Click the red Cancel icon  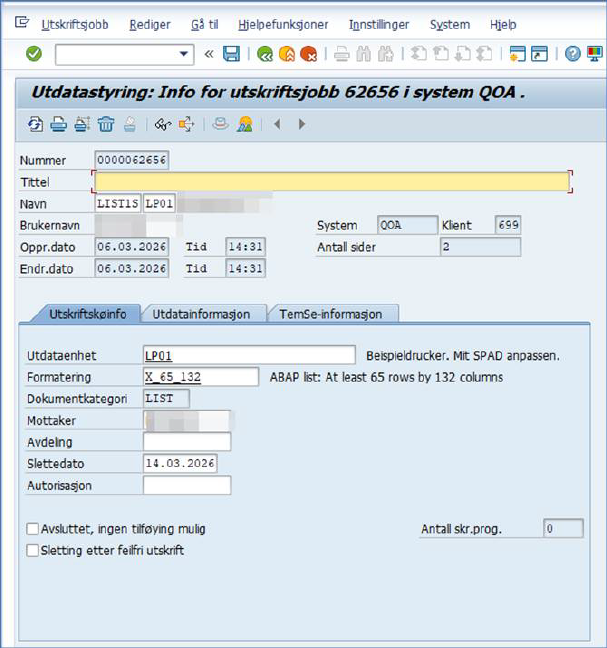tap(308, 54)
